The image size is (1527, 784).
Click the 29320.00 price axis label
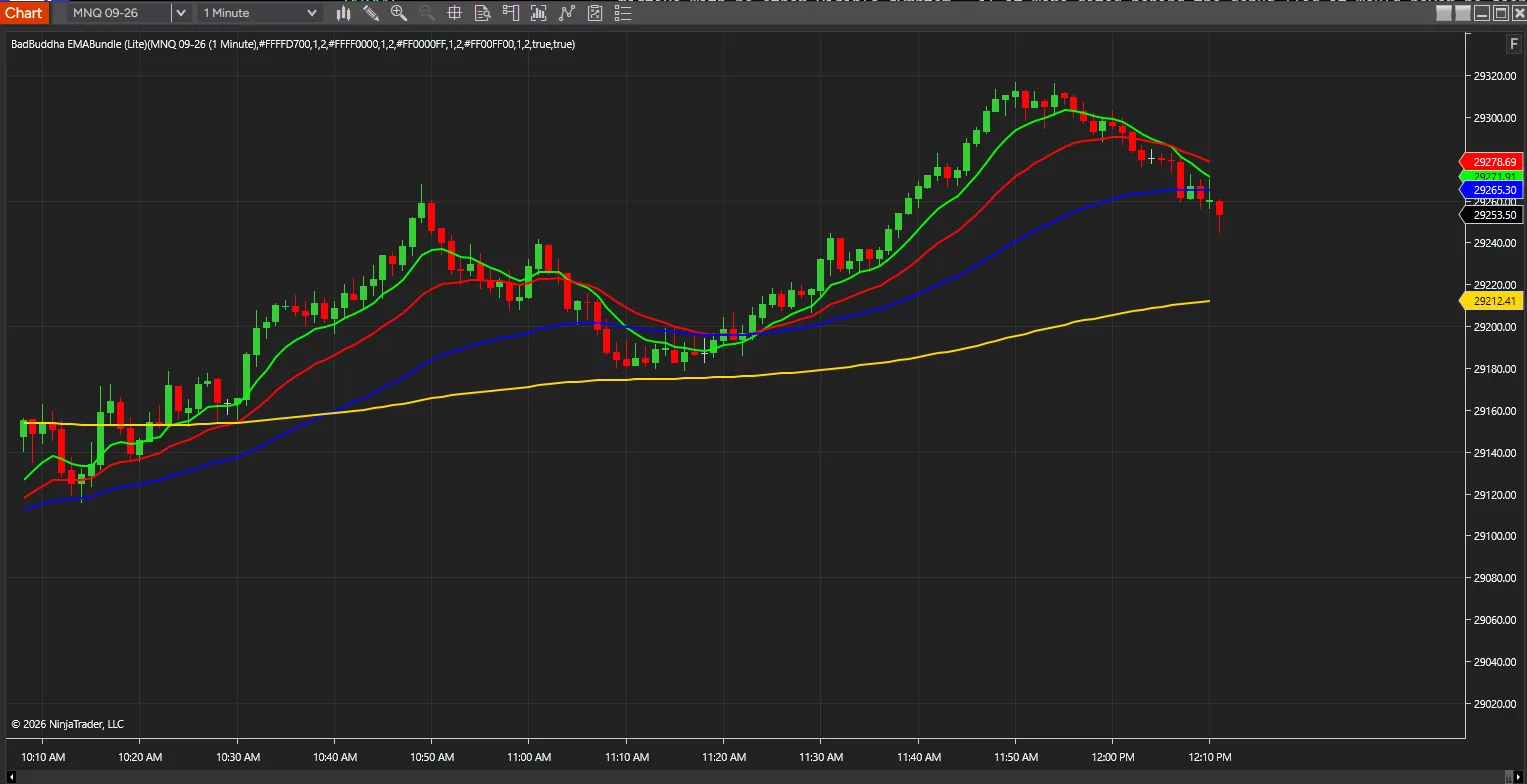tap(1495, 76)
